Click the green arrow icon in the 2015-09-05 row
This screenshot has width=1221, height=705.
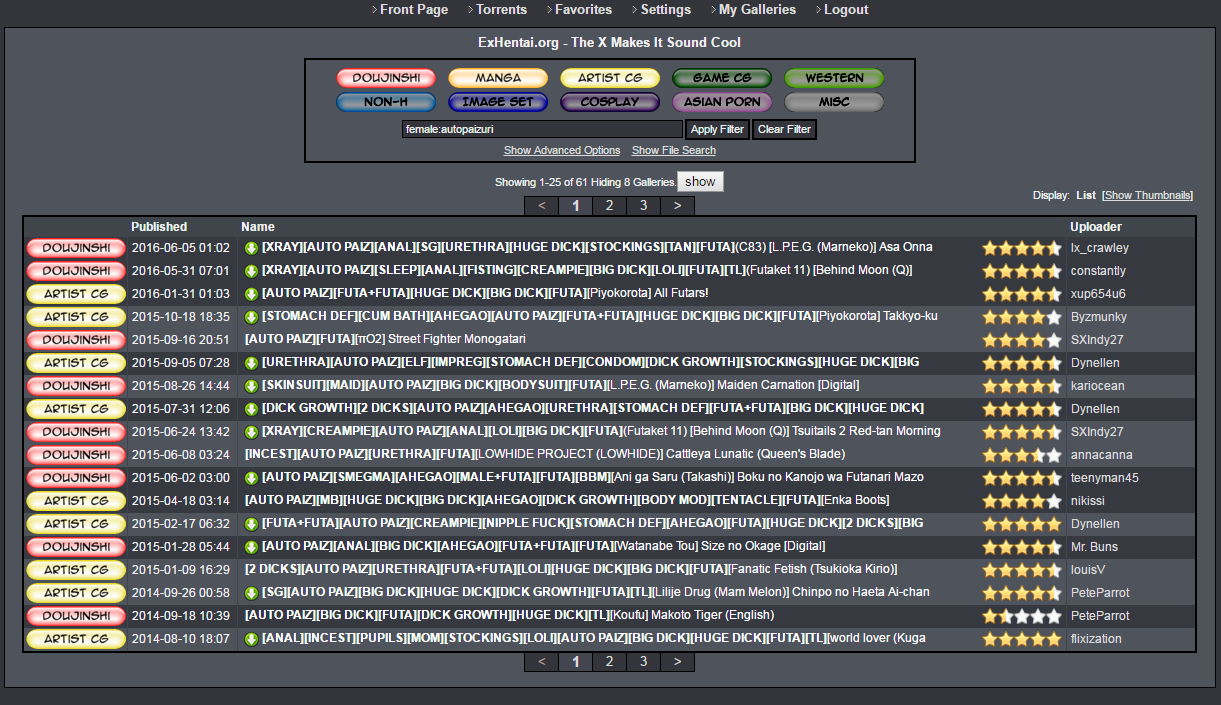pos(252,363)
